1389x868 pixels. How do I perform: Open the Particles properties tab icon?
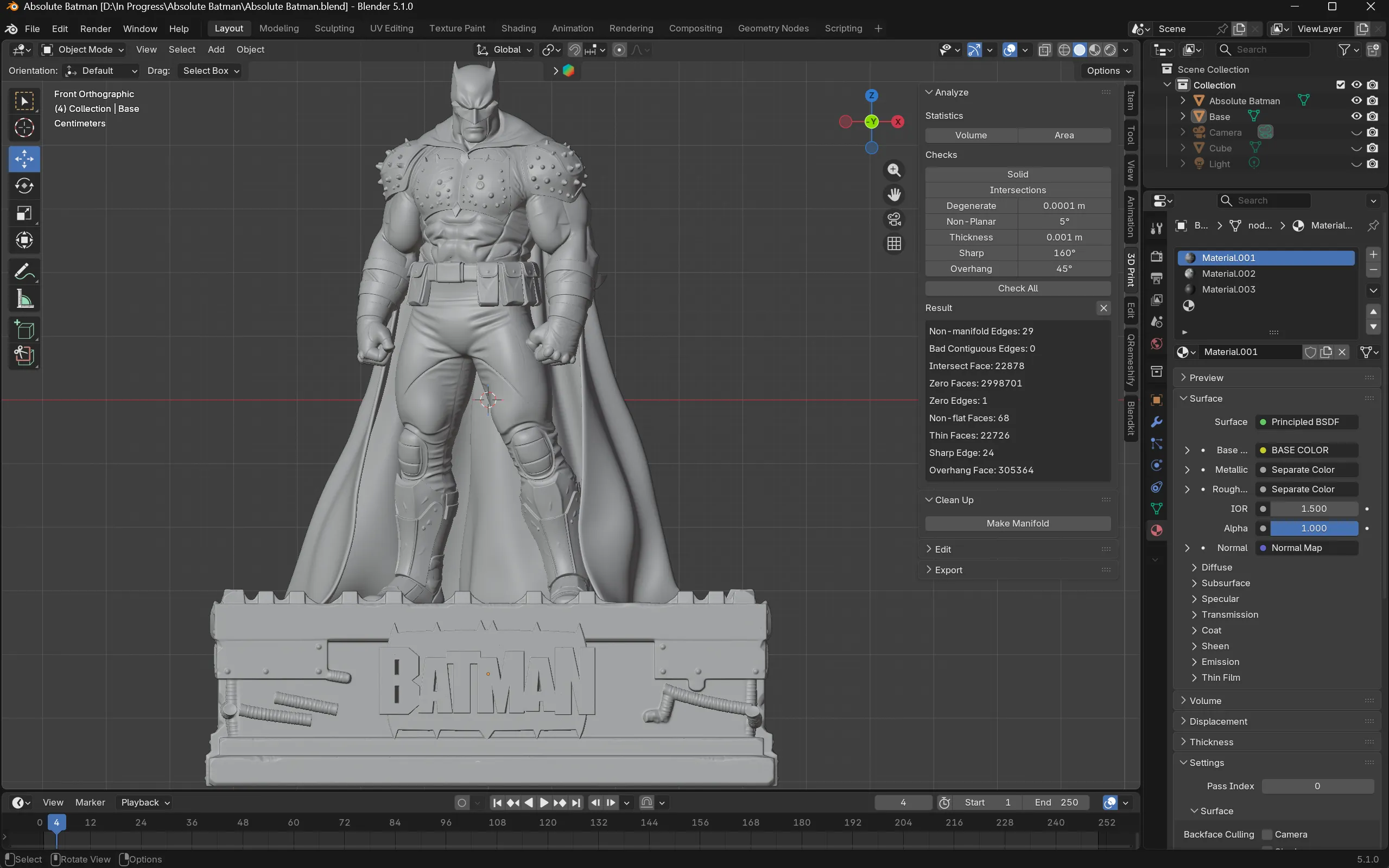tap(1157, 443)
